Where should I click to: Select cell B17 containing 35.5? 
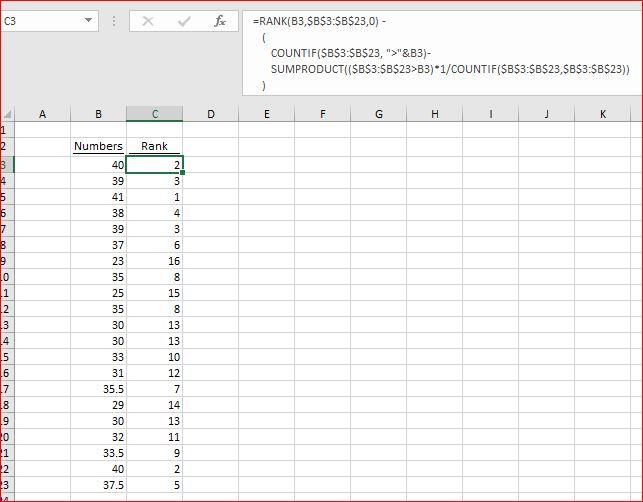[x=98, y=389]
